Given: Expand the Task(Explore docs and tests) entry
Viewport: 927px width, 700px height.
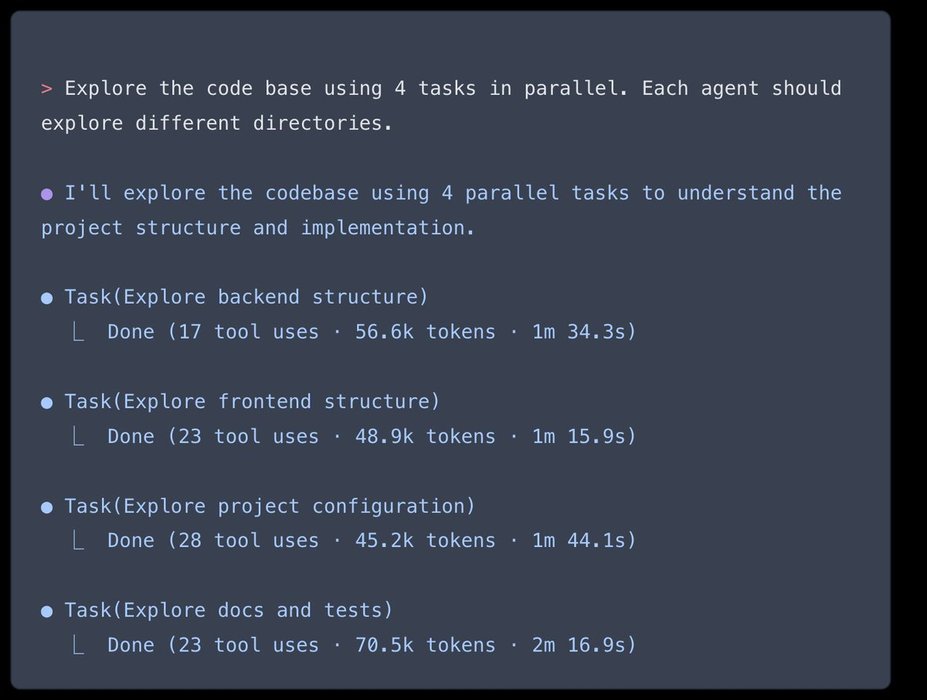Looking at the screenshot, I should tap(229, 610).
